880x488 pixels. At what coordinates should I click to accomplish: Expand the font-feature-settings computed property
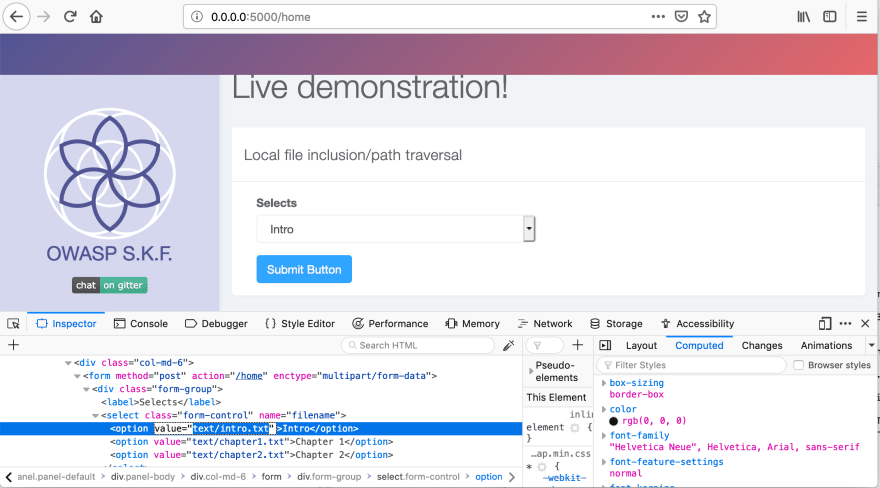pyautogui.click(x=604, y=462)
